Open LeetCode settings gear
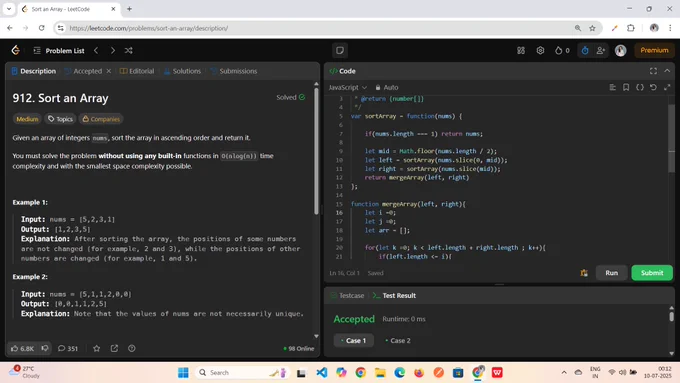680x383 pixels. (x=540, y=50)
